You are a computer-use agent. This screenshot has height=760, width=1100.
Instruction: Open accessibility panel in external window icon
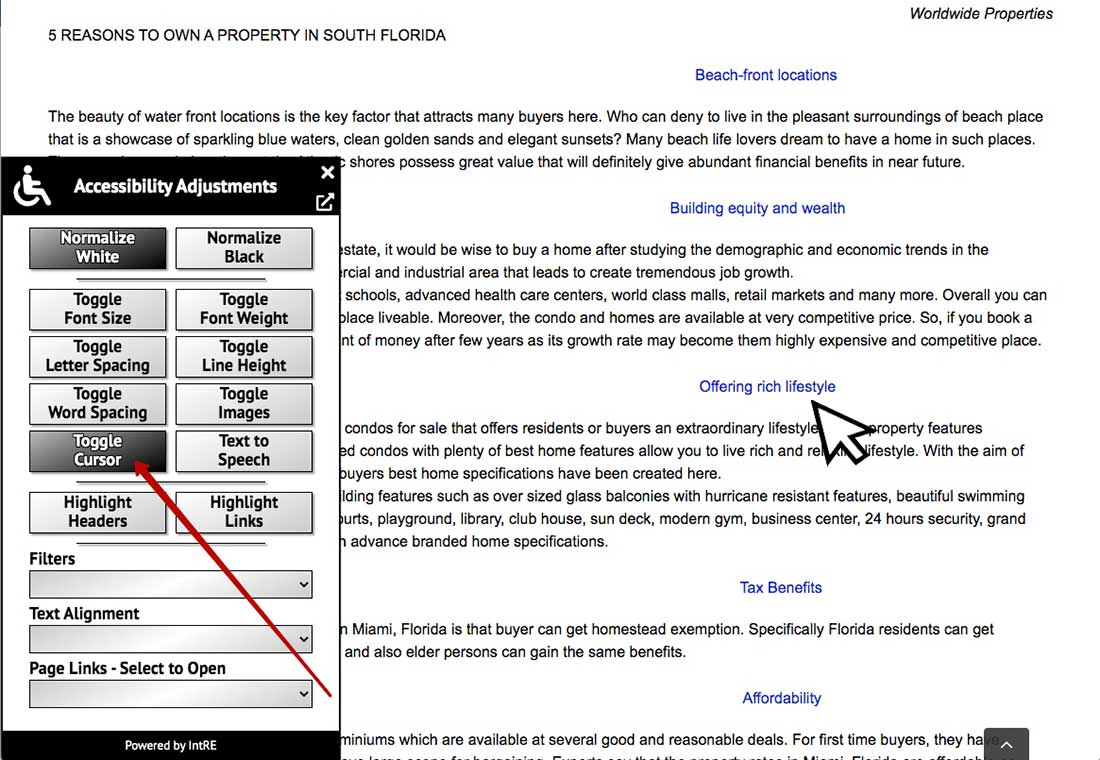[325, 203]
